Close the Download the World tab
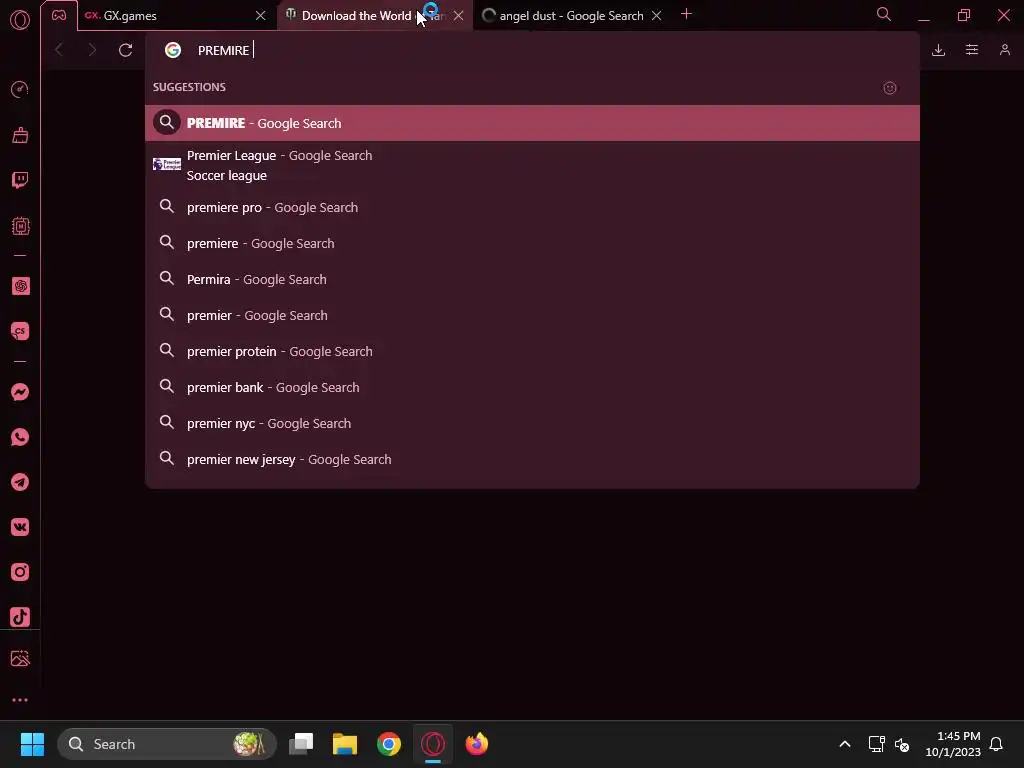Screen dimensions: 1024x768 click(x=458, y=16)
